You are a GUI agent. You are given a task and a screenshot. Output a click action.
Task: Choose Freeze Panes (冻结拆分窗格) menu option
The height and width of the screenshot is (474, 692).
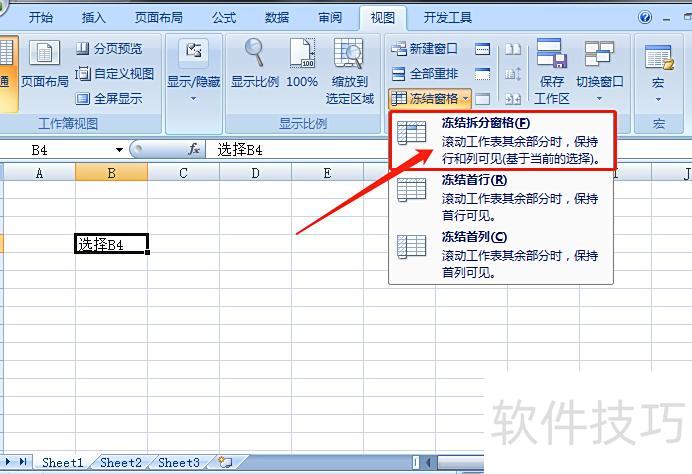click(x=502, y=140)
